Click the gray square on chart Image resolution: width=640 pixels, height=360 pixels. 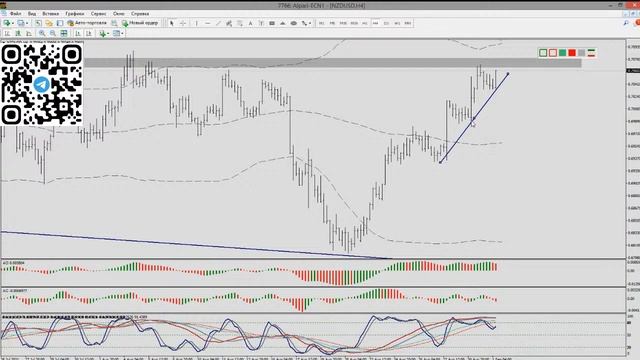pos(581,53)
